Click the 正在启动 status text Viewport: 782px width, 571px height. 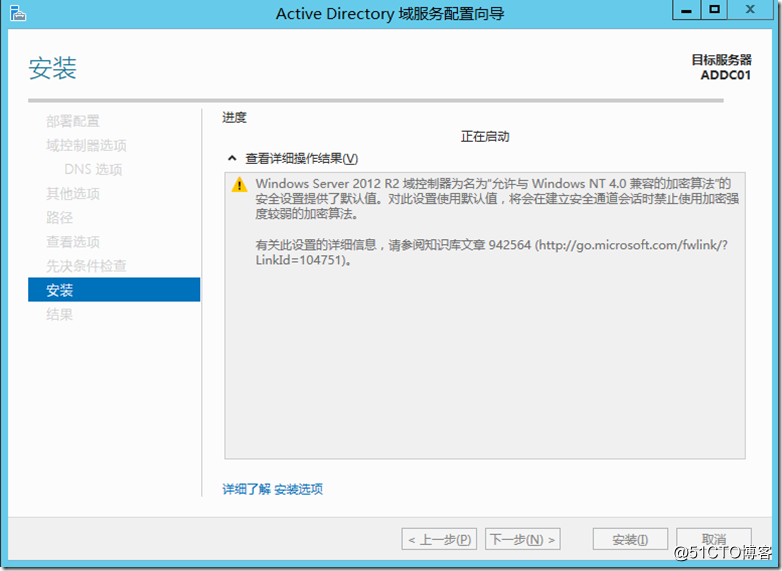485,137
